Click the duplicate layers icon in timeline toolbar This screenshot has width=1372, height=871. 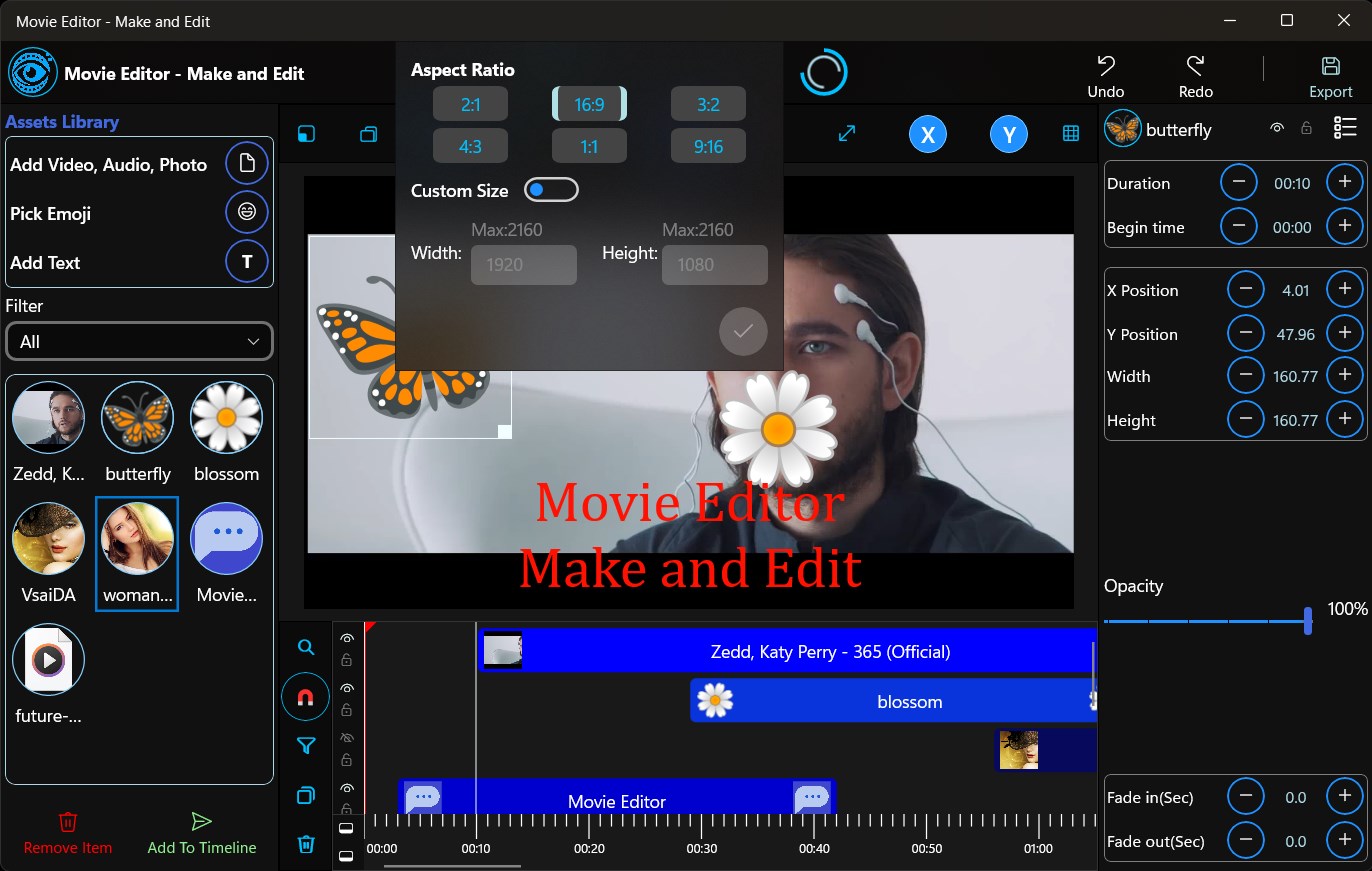(x=305, y=795)
